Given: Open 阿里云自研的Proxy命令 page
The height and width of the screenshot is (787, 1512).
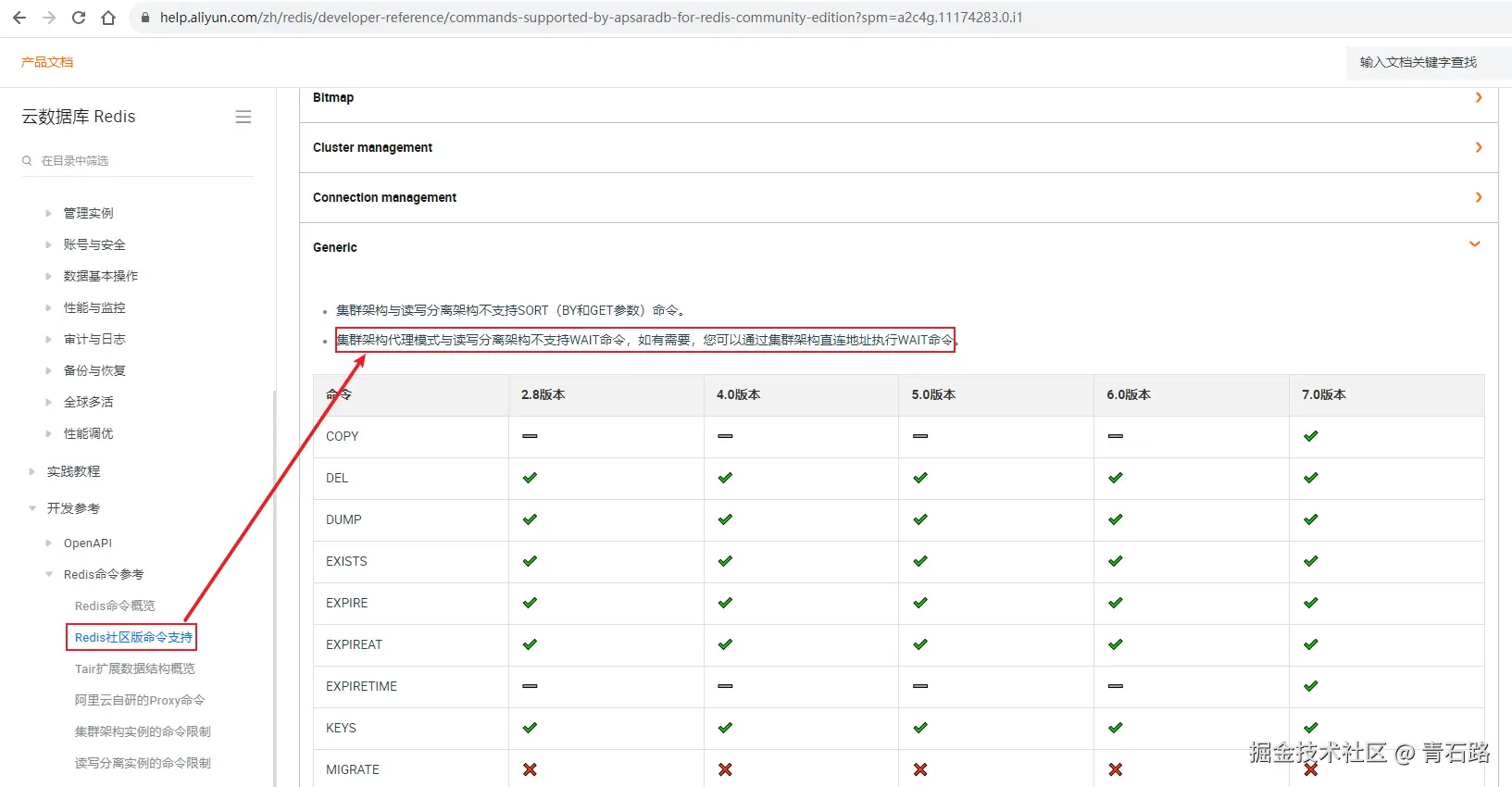Looking at the screenshot, I should [x=140, y=700].
